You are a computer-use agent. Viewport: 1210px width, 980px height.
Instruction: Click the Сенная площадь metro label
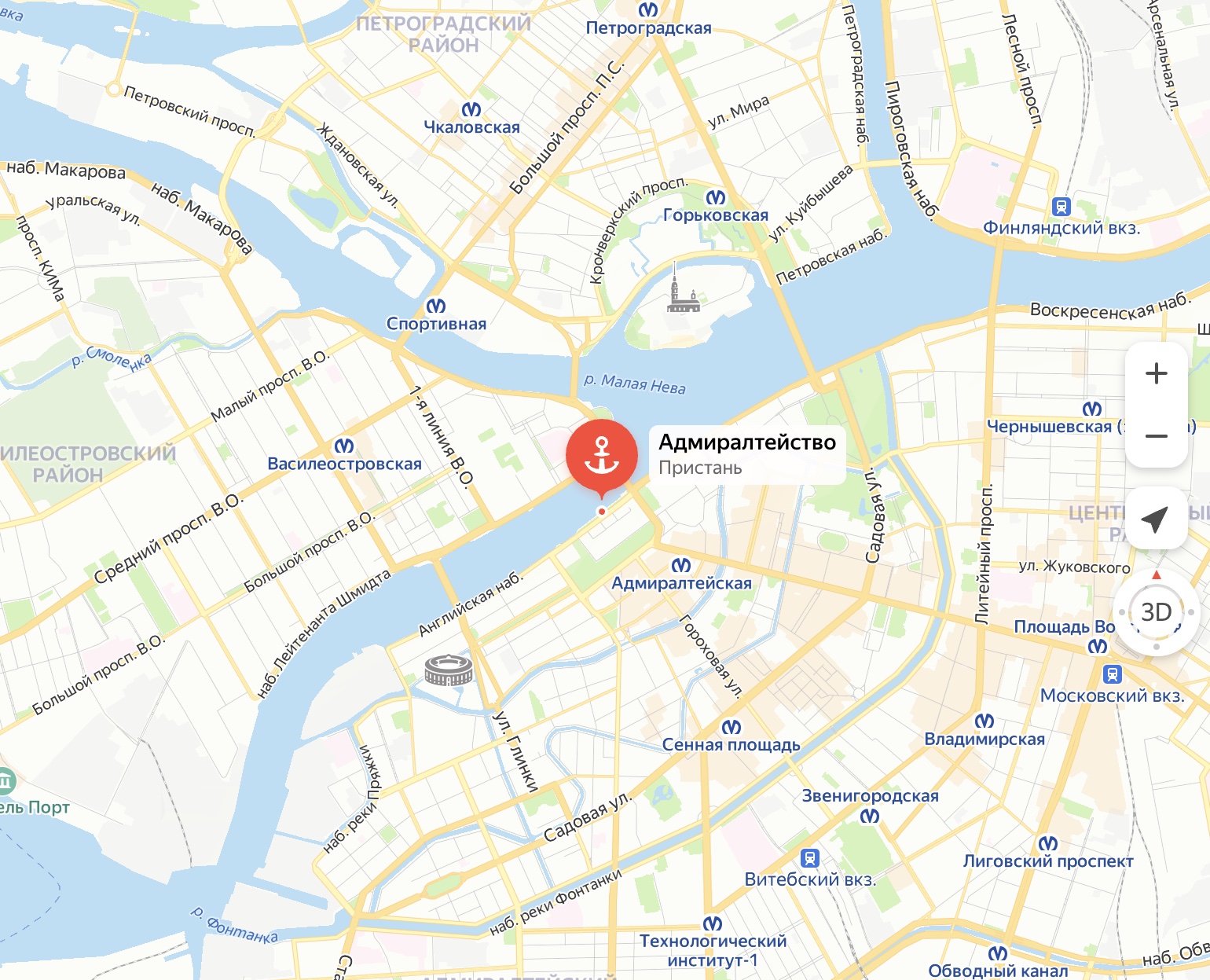(x=731, y=745)
